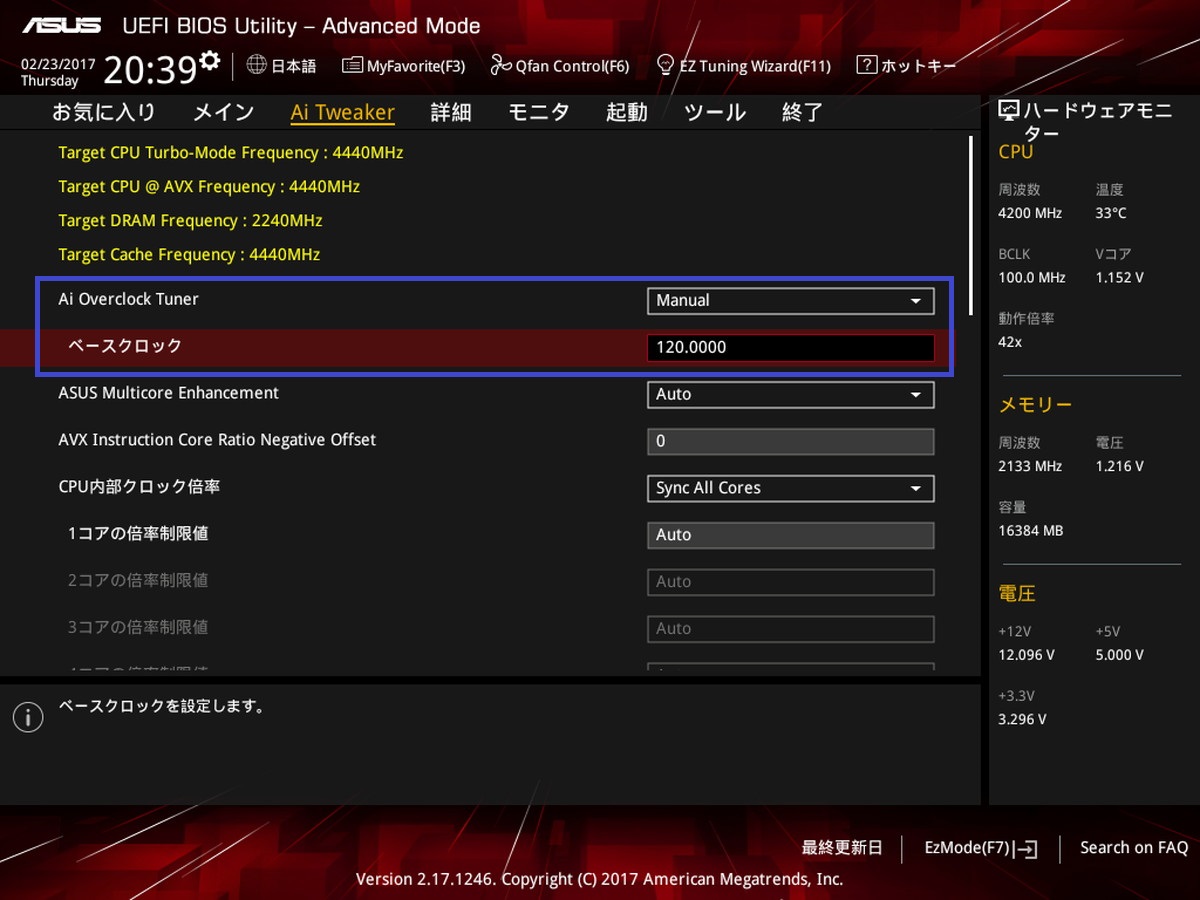Click Target Cache Frequency 4440MHz text
Image resolution: width=1200 pixels, height=900 pixels.
pos(189,255)
